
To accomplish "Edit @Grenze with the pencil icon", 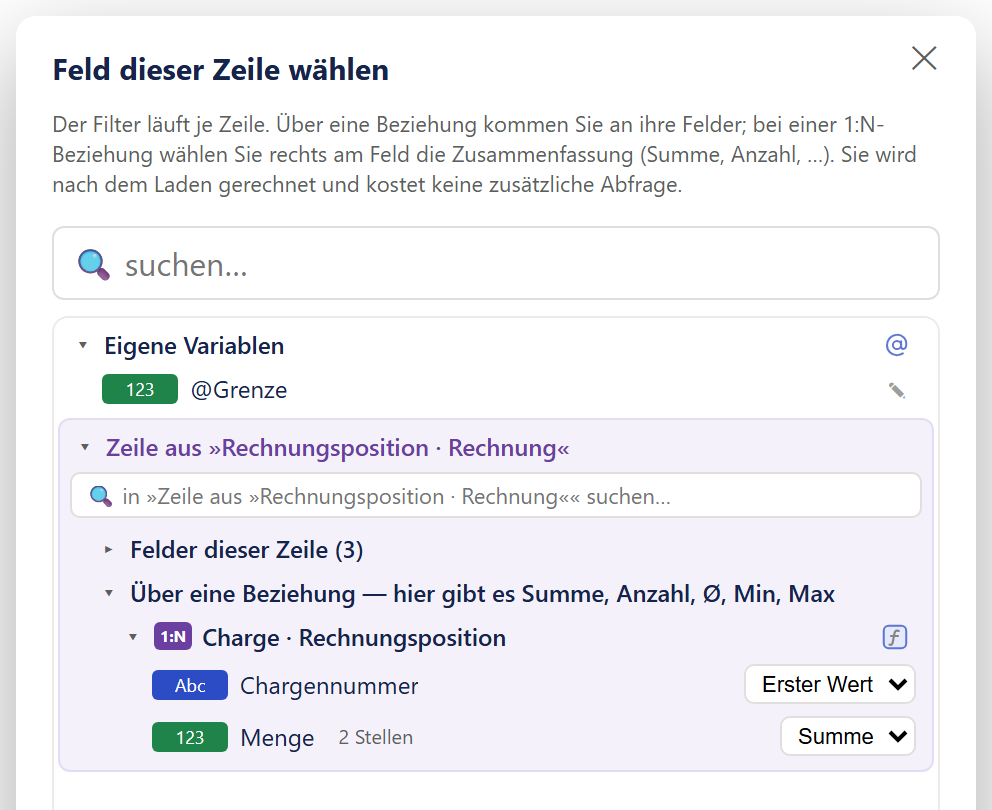I will click(896, 390).
